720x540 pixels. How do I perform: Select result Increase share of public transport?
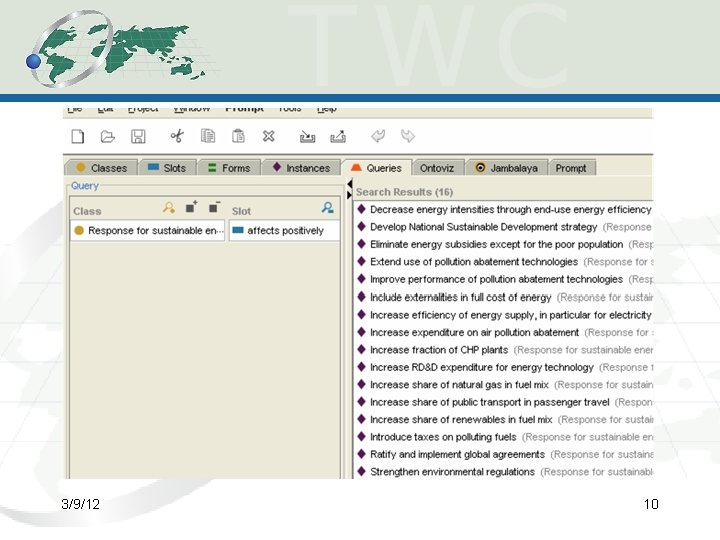[505, 402]
